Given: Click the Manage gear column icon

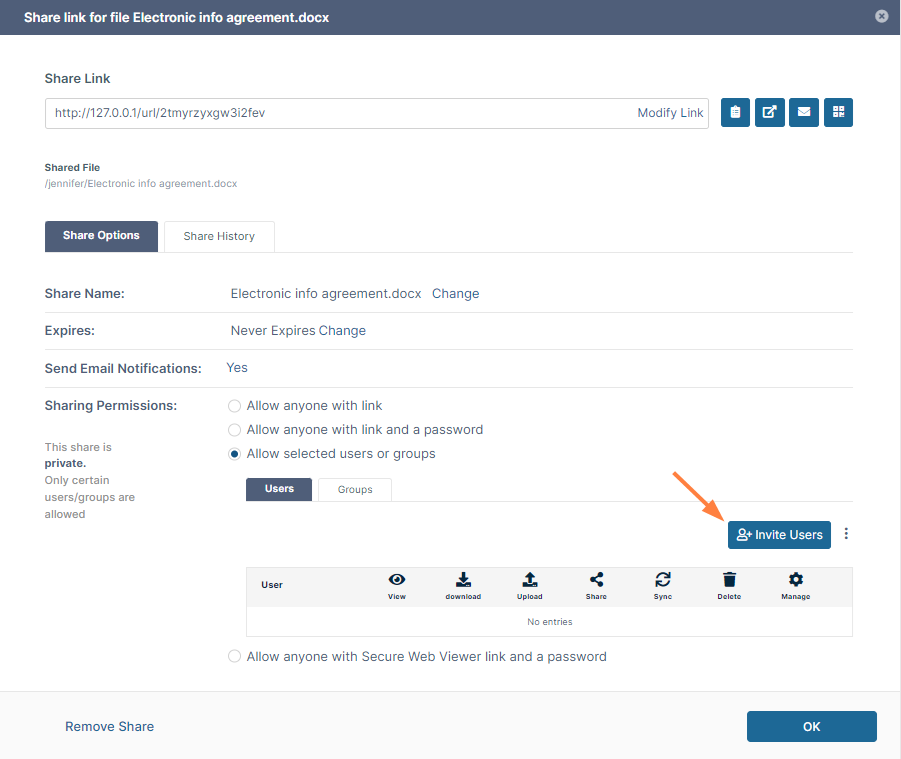Looking at the screenshot, I should pos(796,580).
